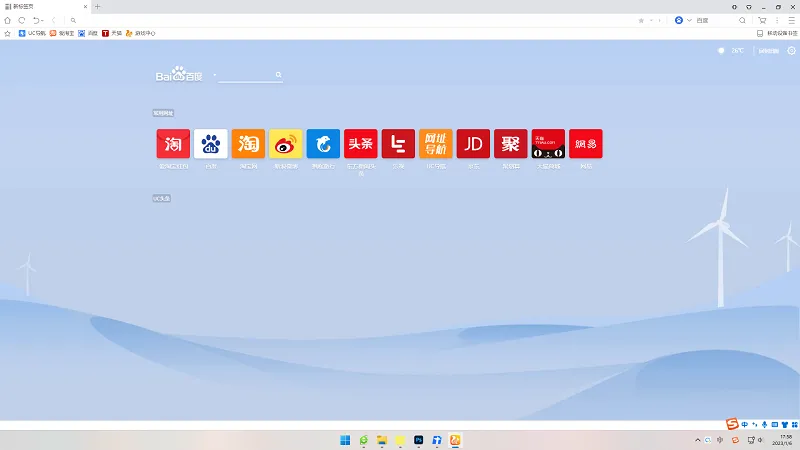Open the blue dolphin tile
This screenshot has height=450, width=800.
[x=323, y=144]
